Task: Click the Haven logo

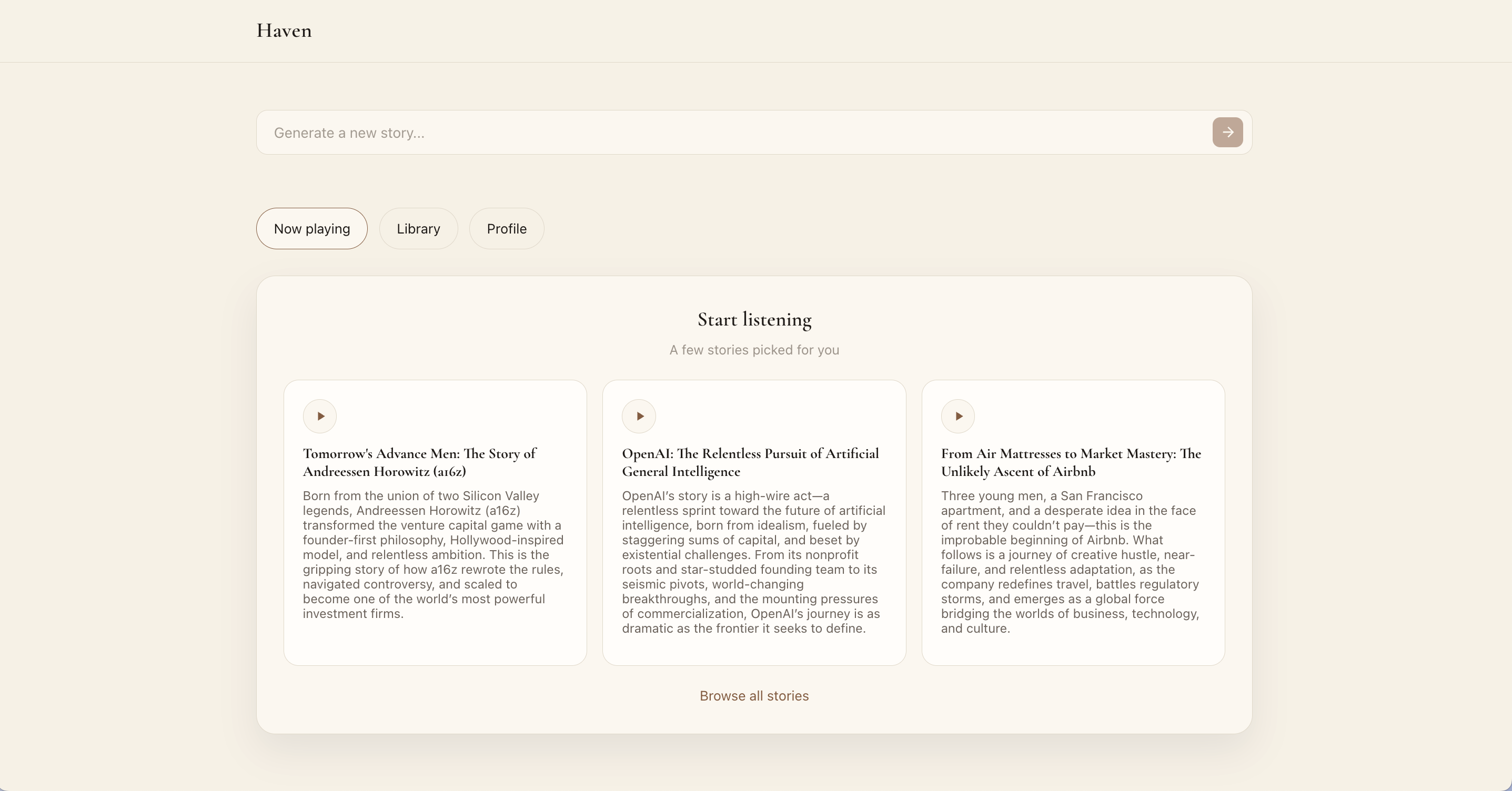Action: tap(284, 31)
